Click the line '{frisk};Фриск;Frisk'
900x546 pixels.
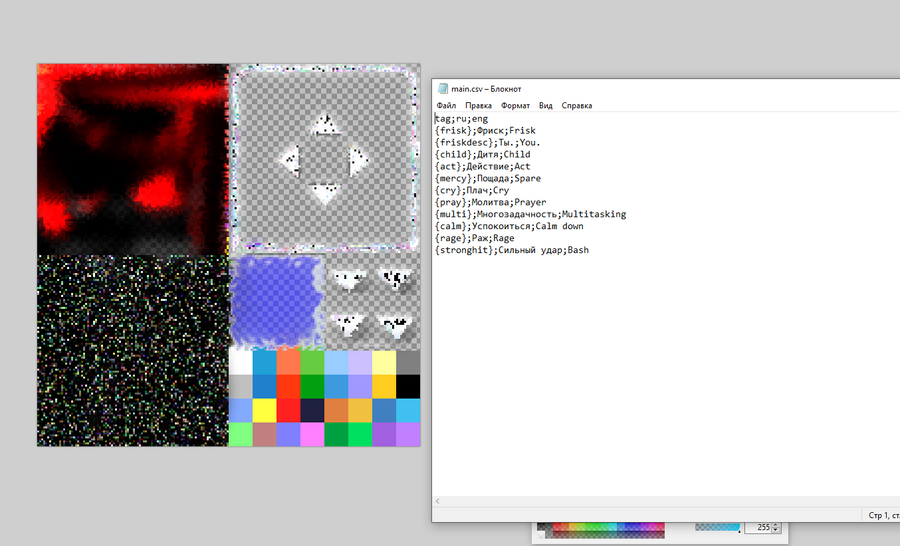(485, 131)
